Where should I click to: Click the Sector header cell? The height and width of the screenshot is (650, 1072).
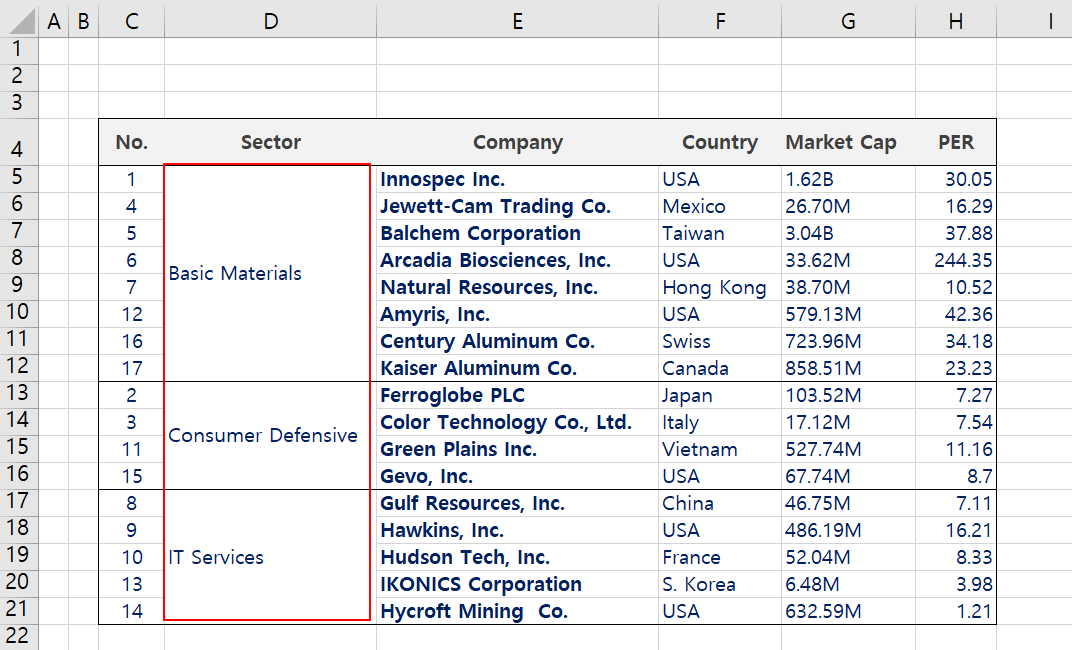point(271,142)
